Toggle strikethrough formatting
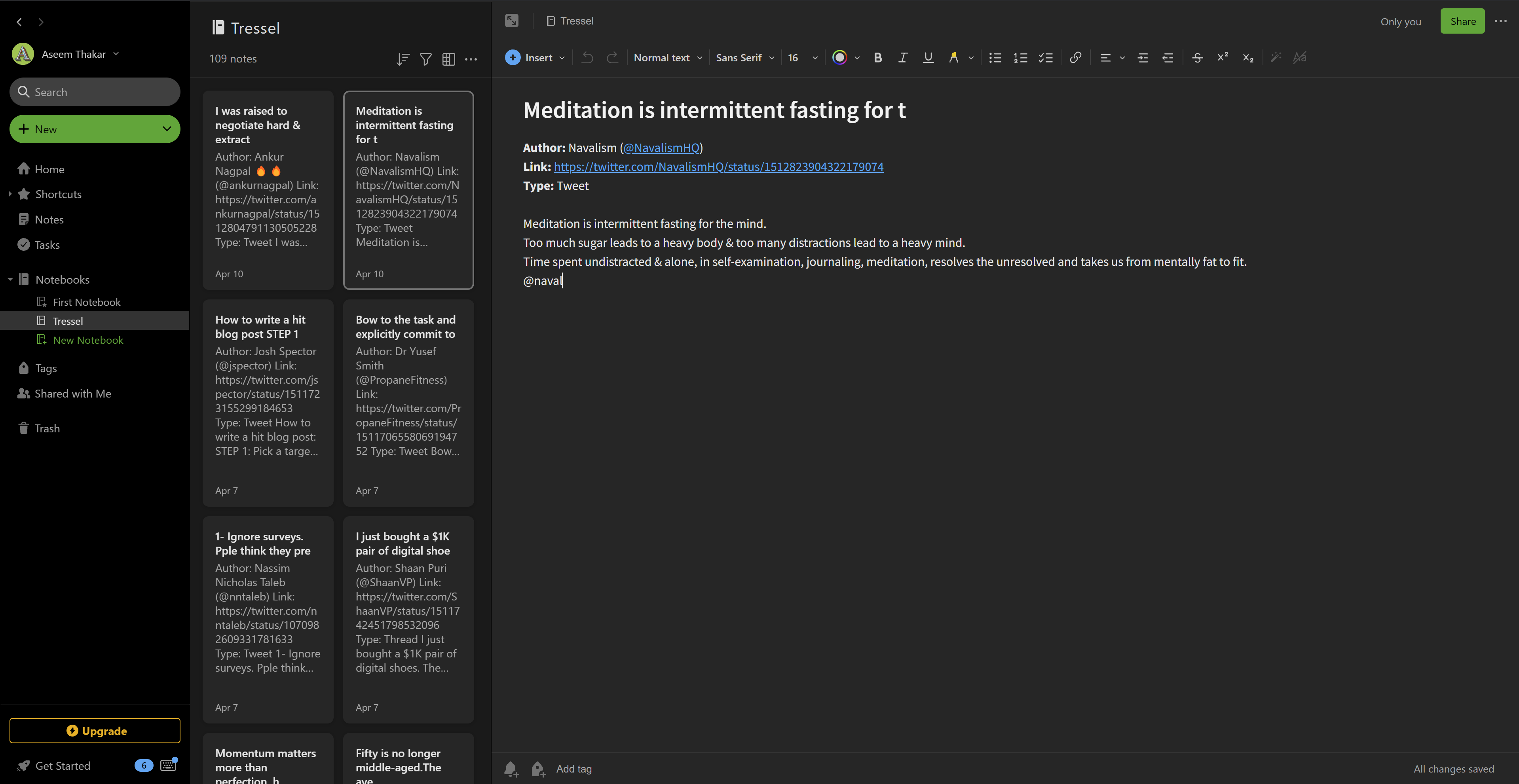The width and height of the screenshot is (1519, 784). (1197, 57)
